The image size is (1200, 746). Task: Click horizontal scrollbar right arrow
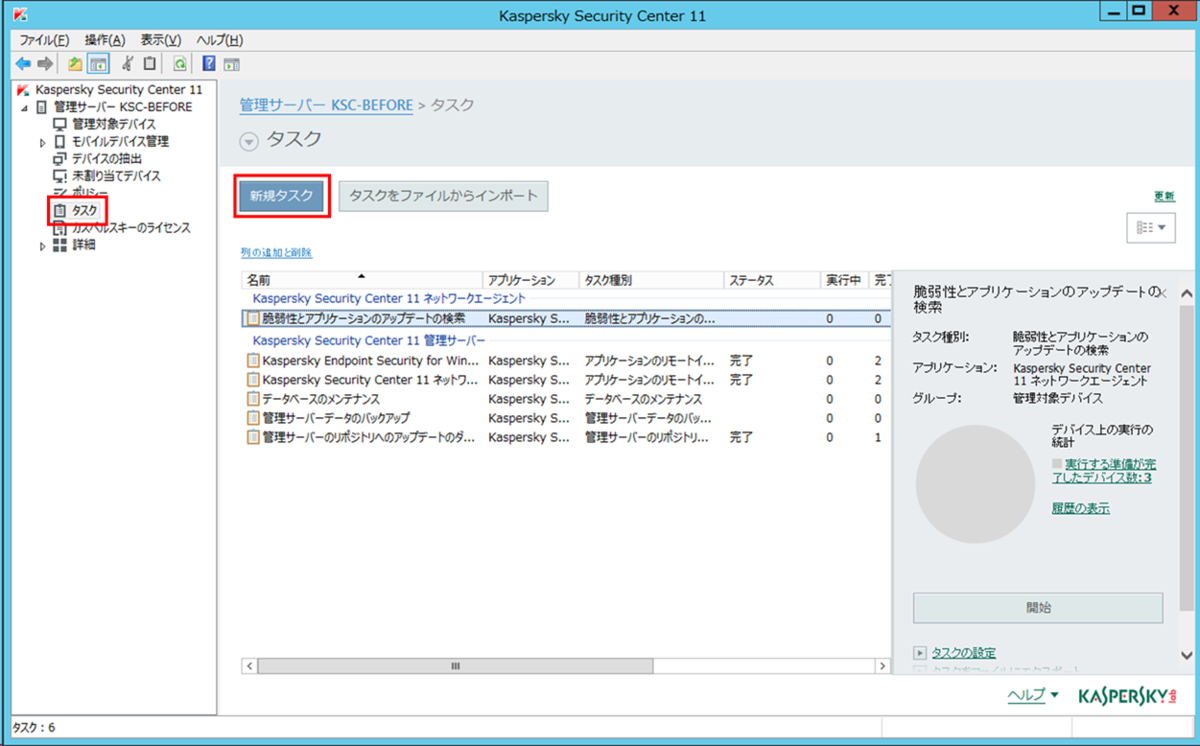[x=882, y=665]
